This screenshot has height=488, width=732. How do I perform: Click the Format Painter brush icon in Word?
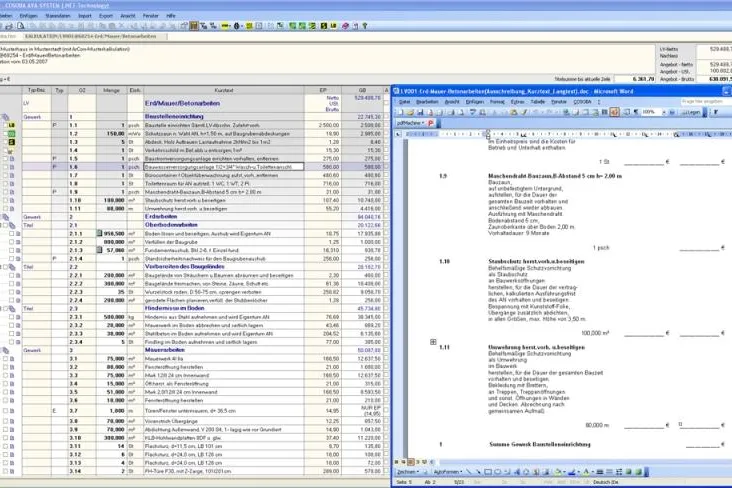pyautogui.click(x=523, y=112)
